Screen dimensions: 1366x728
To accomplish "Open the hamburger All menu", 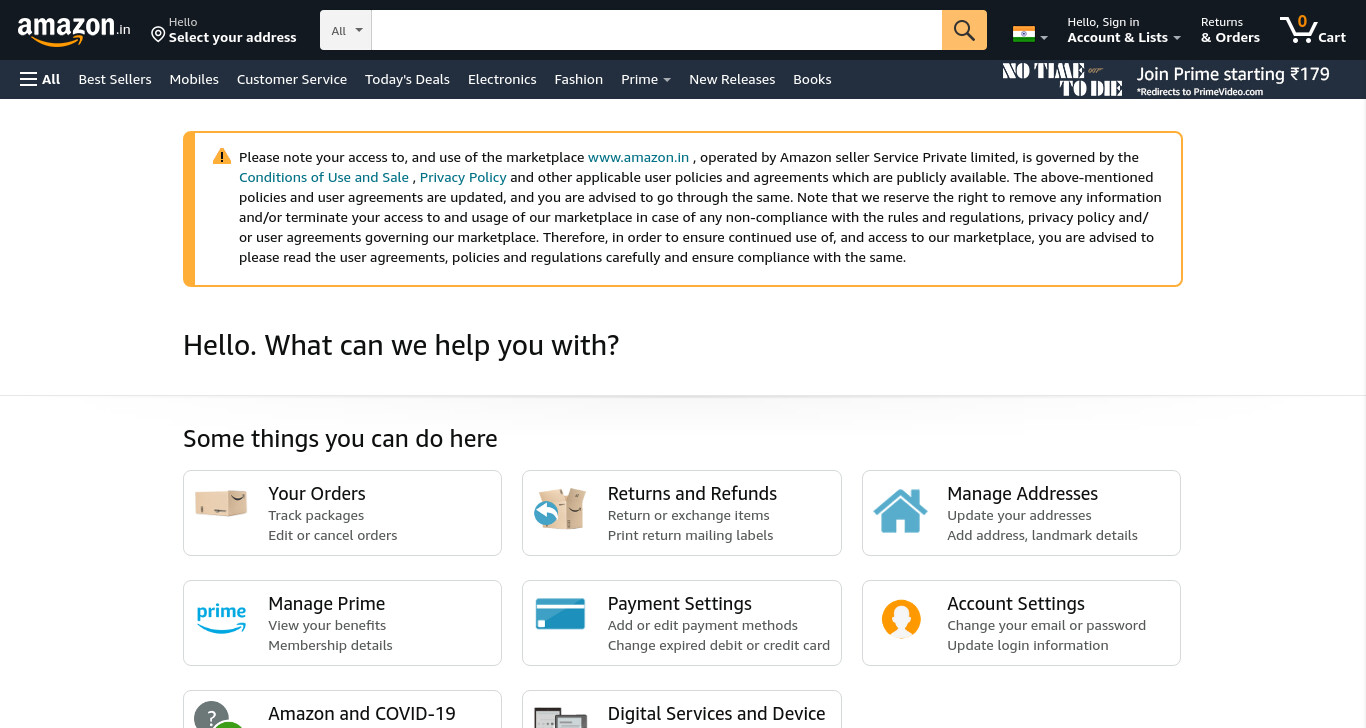I will pos(40,79).
